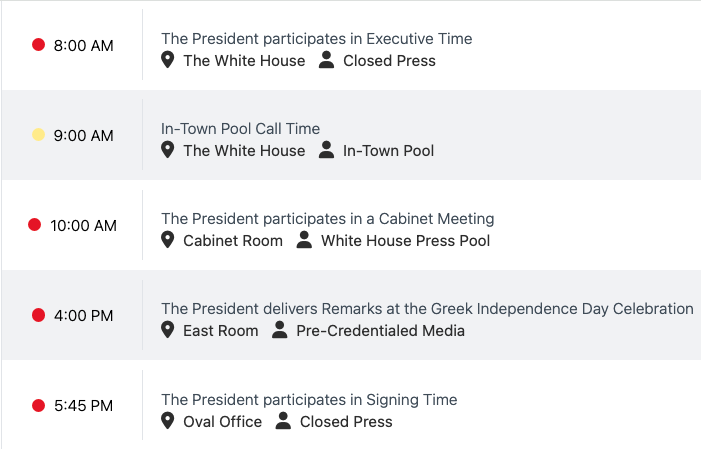Open the Executive Time event title
701x449 pixels.
pyautogui.click(x=316, y=39)
